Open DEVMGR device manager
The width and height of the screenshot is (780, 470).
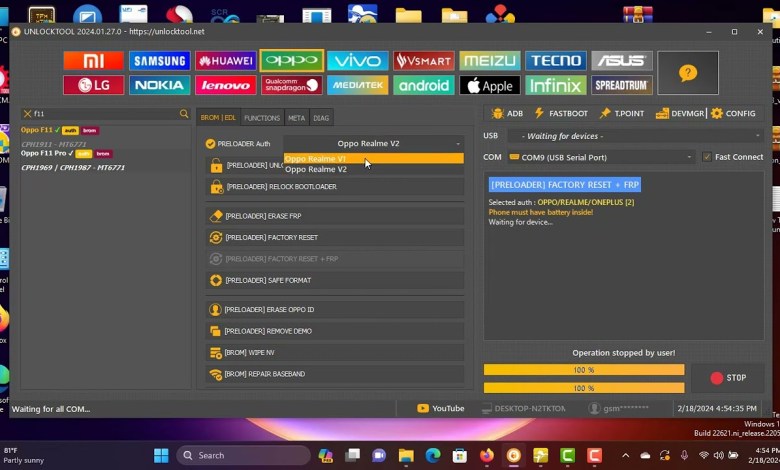point(680,113)
